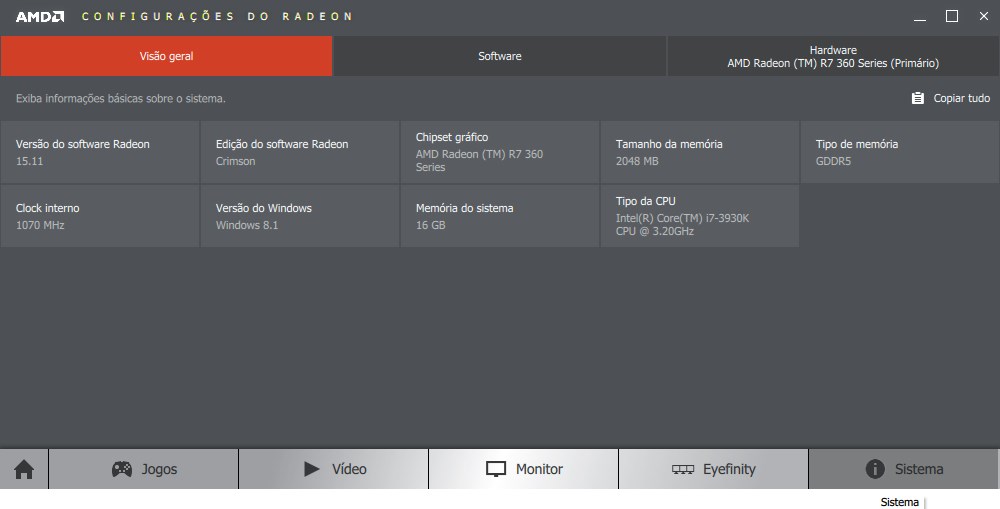Click the gamepad icon for Jogos

pyautogui.click(x=122, y=469)
